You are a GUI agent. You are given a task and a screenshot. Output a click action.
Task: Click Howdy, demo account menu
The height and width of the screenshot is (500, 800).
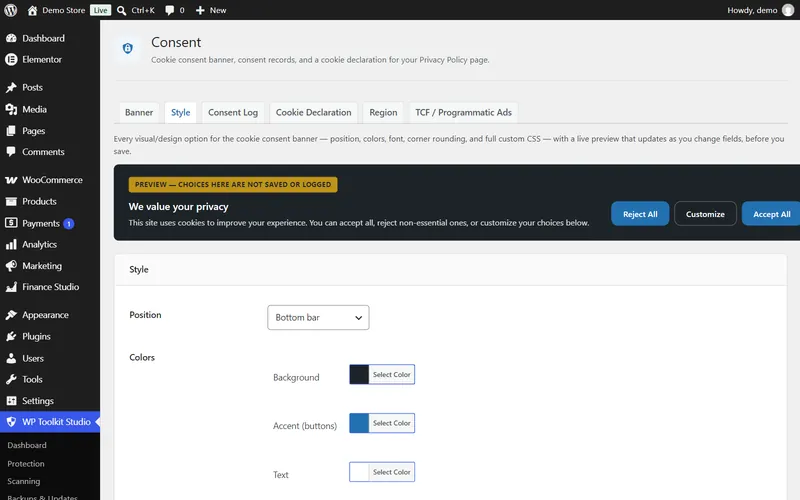coord(760,10)
